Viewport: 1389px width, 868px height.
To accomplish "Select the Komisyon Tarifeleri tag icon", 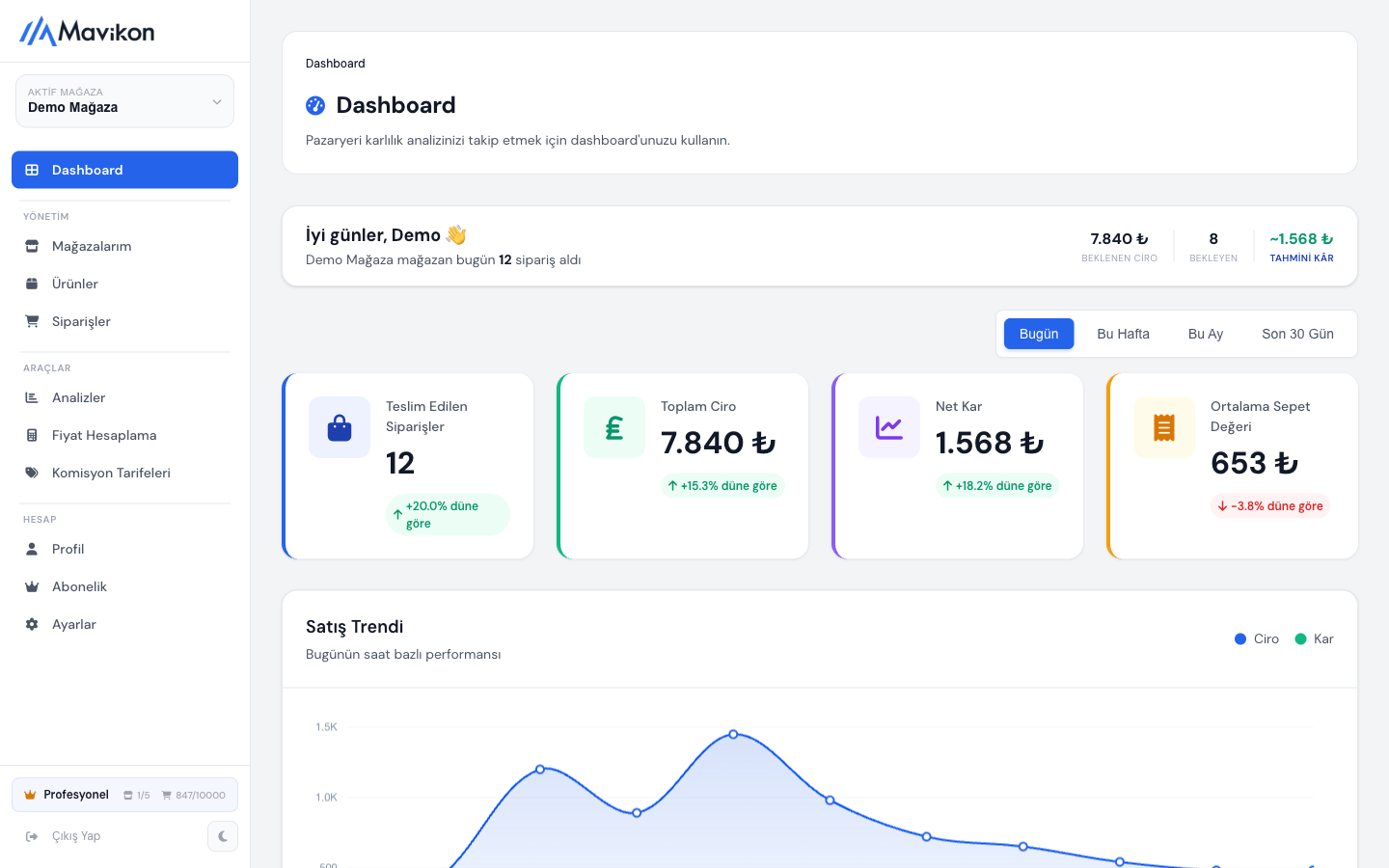I will [x=33, y=473].
